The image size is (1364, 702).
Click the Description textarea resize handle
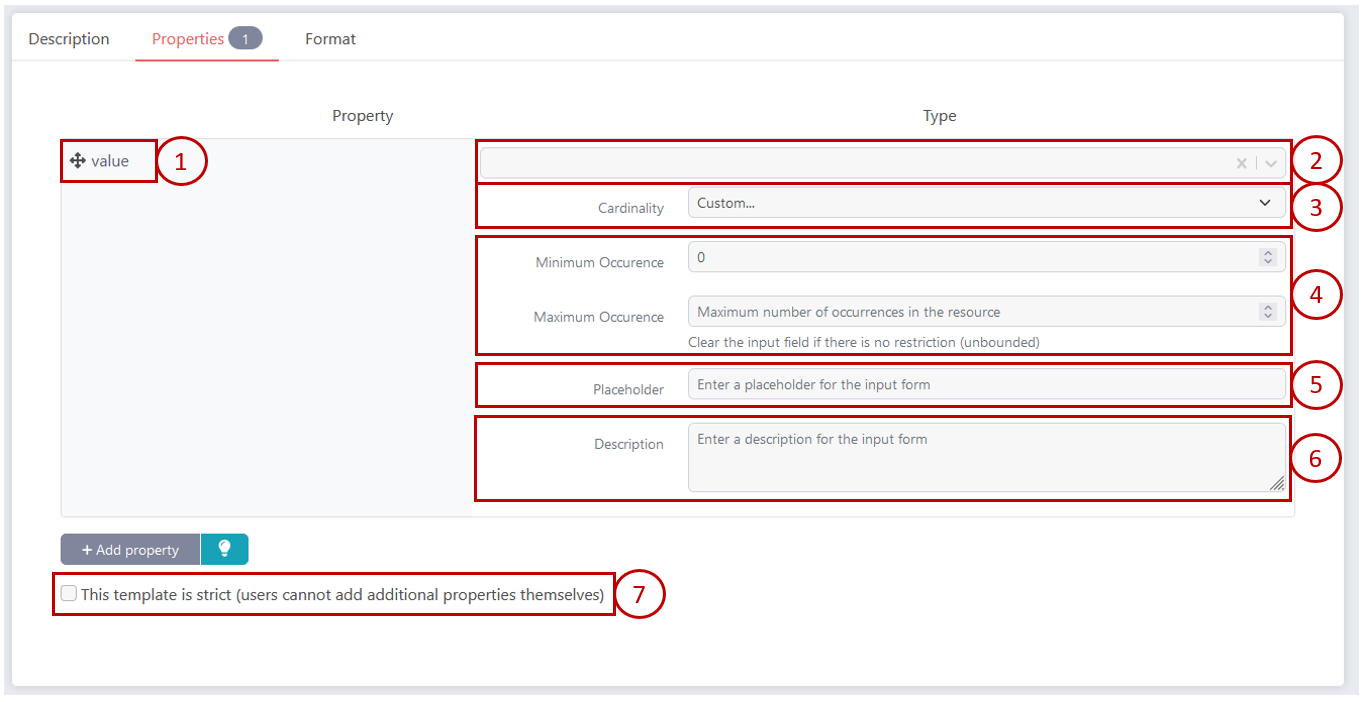[x=1277, y=483]
